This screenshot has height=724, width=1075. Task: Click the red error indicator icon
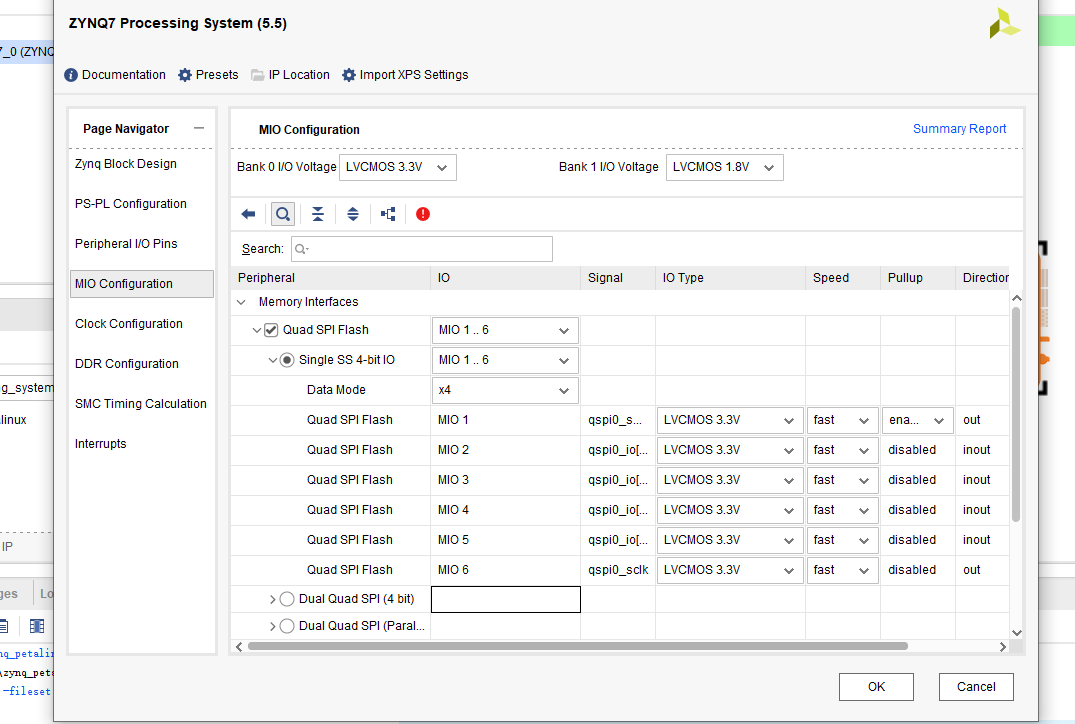423,214
